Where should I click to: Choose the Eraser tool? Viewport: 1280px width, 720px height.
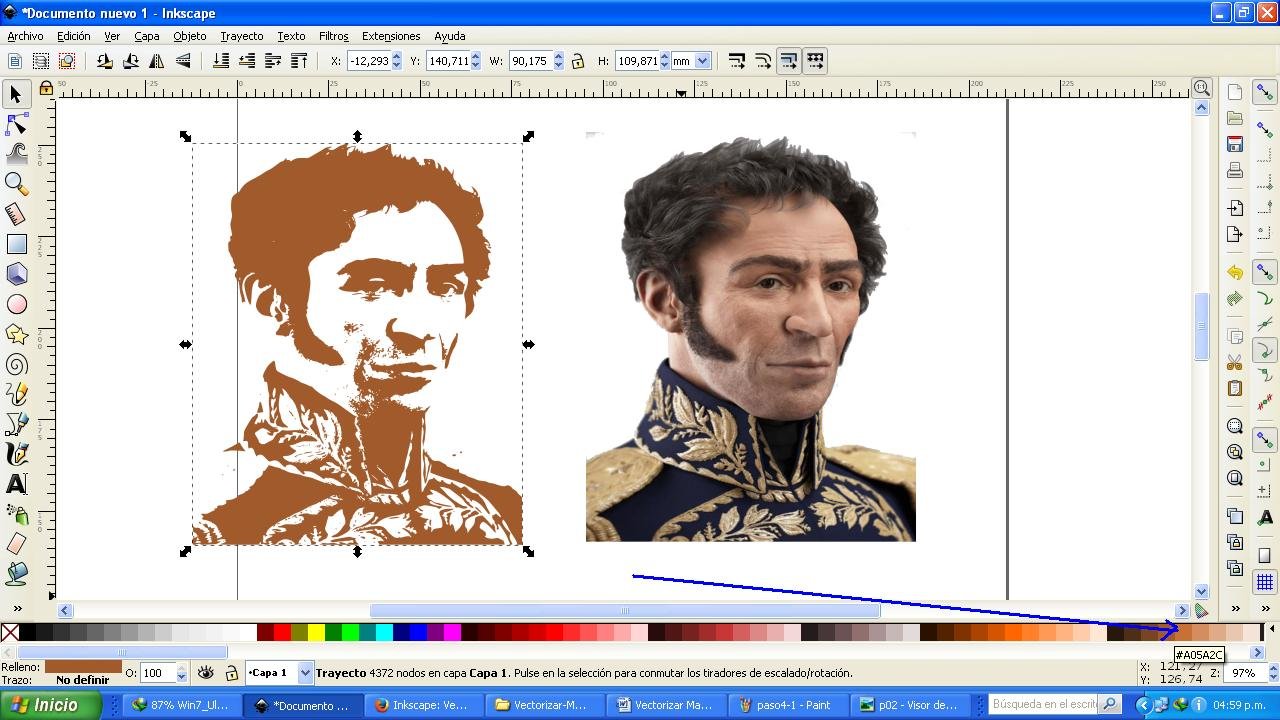coord(16,544)
